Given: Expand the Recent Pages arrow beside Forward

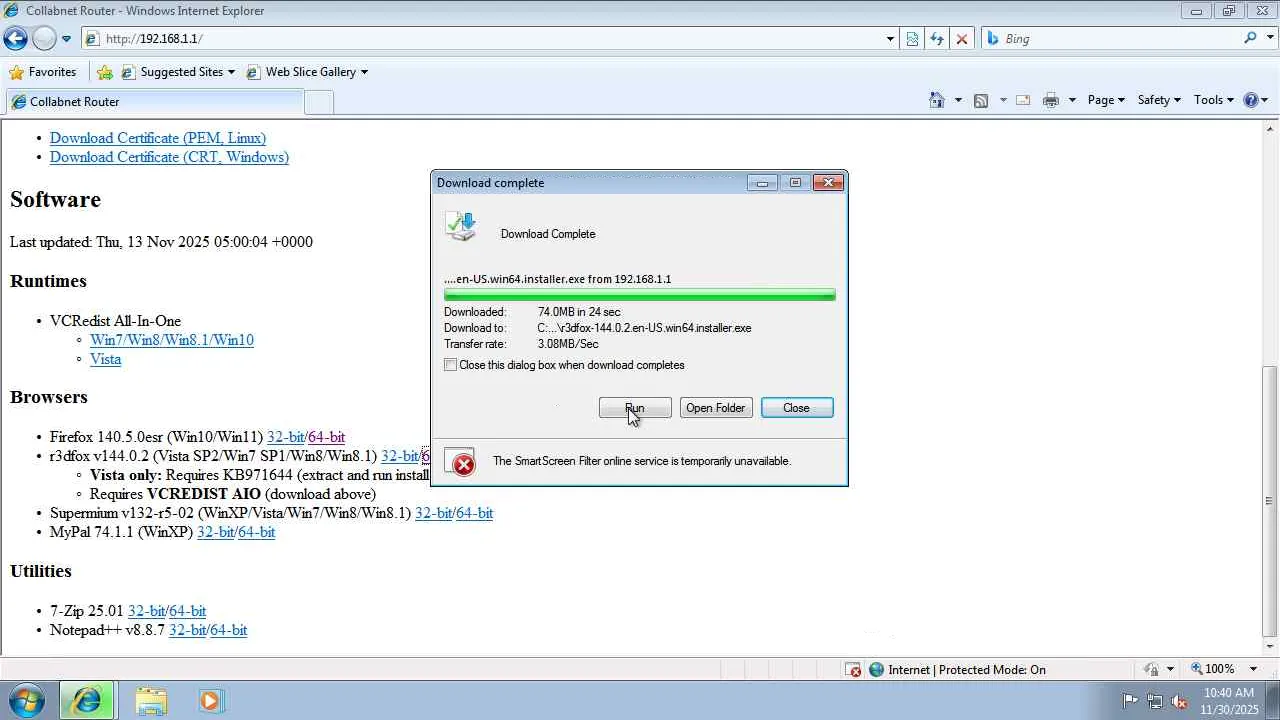Looking at the screenshot, I should click(67, 39).
